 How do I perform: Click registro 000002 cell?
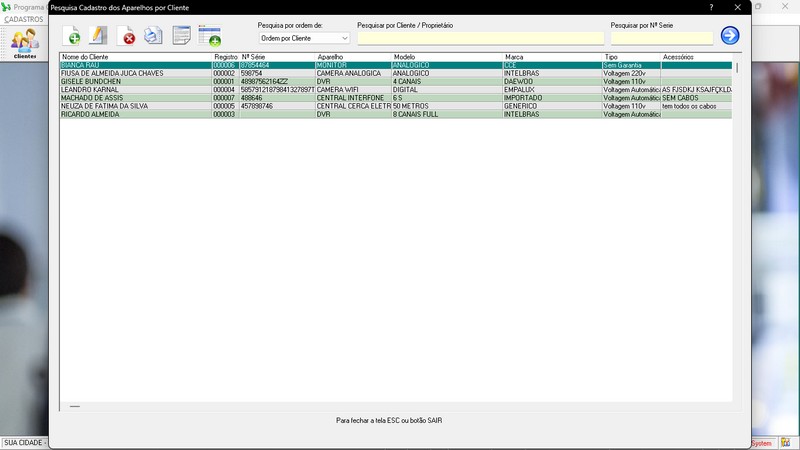tap(226, 73)
